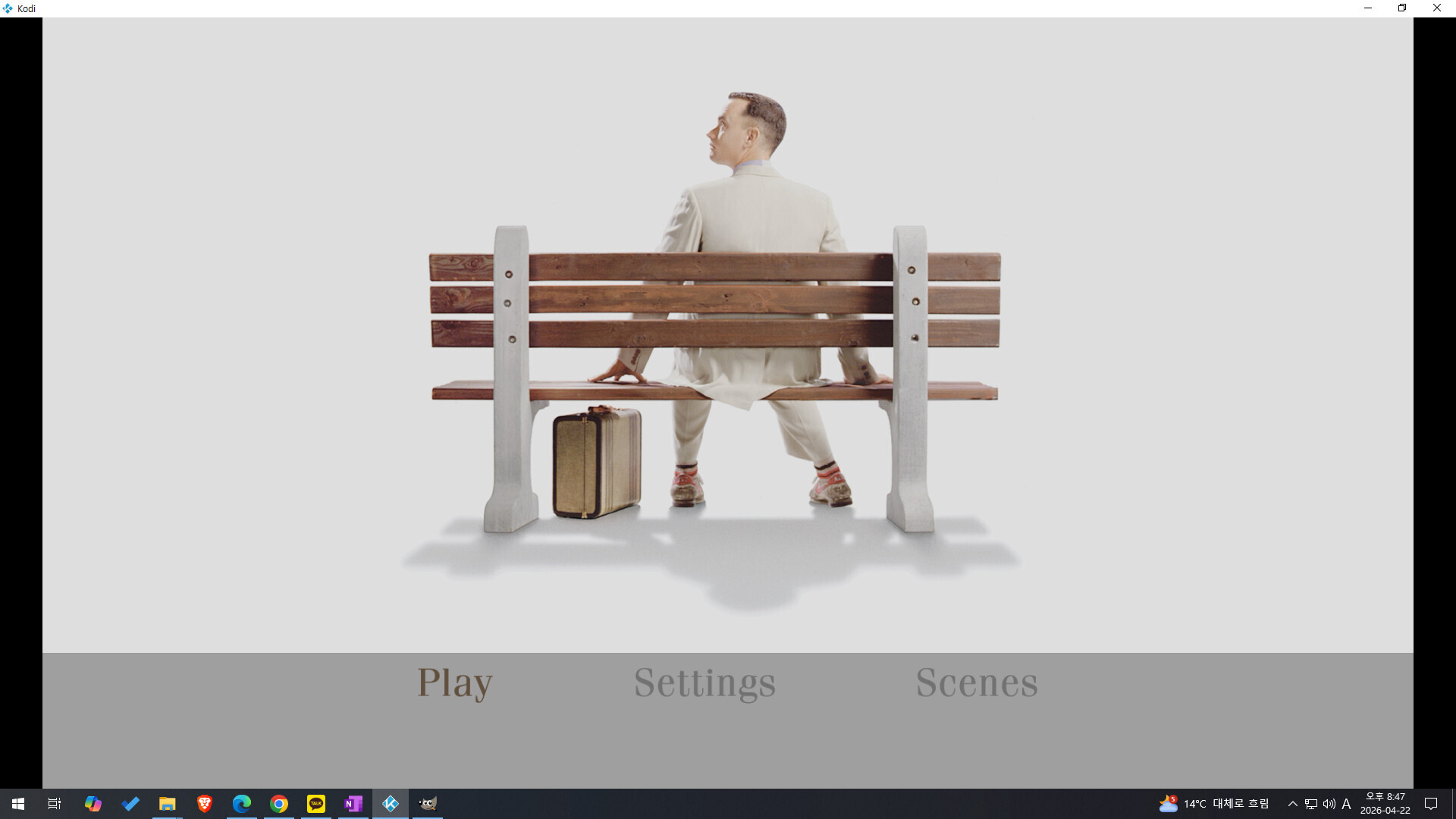Launch Copilot from the taskbar
Image resolution: width=1456 pixels, height=819 pixels.
(x=93, y=804)
